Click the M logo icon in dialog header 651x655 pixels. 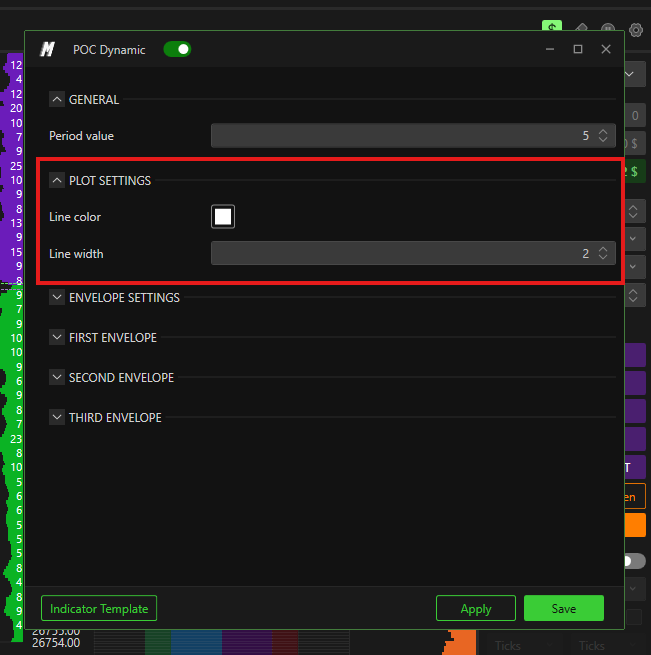click(x=47, y=49)
